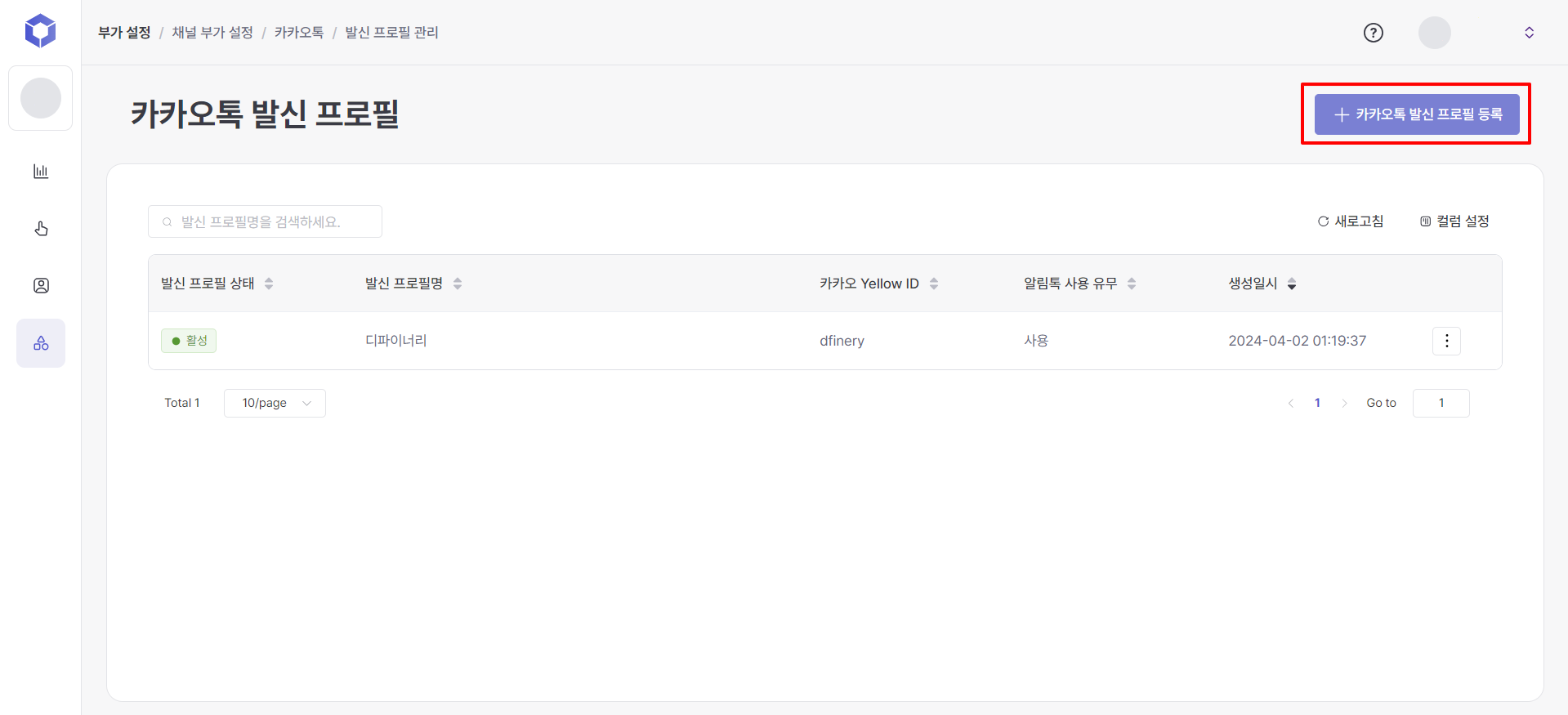Viewport: 1568px width, 715px height.
Task: Open the pointer hand sidebar icon
Action: pyautogui.click(x=41, y=229)
